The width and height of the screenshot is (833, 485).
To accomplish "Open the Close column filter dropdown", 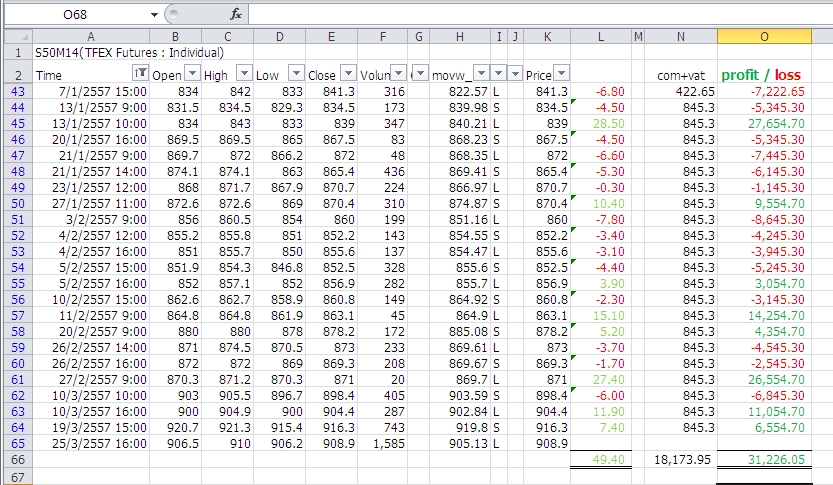I will tap(348, 73).
